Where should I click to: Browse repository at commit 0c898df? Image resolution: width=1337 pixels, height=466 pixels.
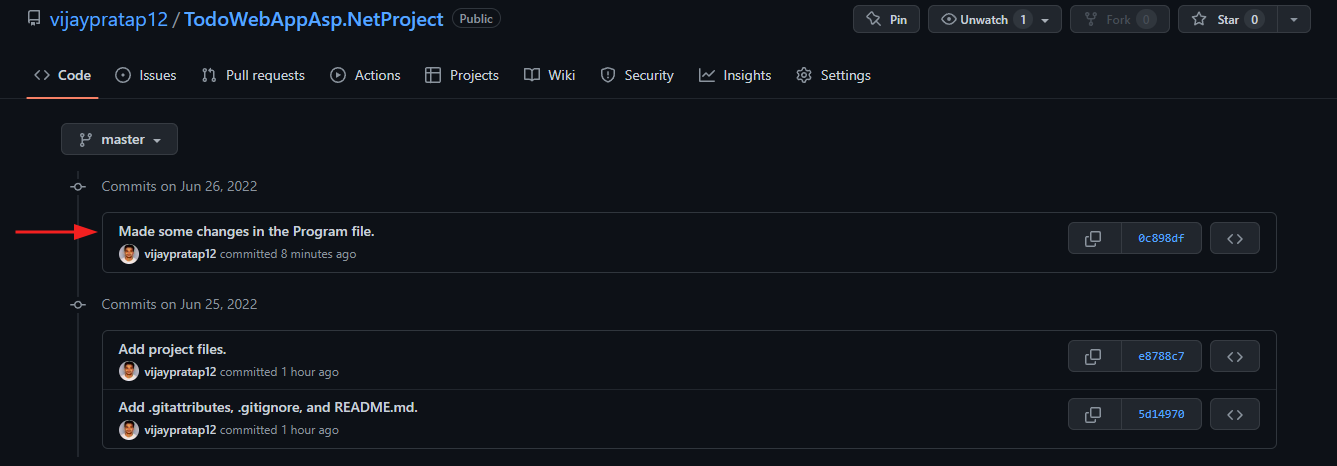point(1235,238)
